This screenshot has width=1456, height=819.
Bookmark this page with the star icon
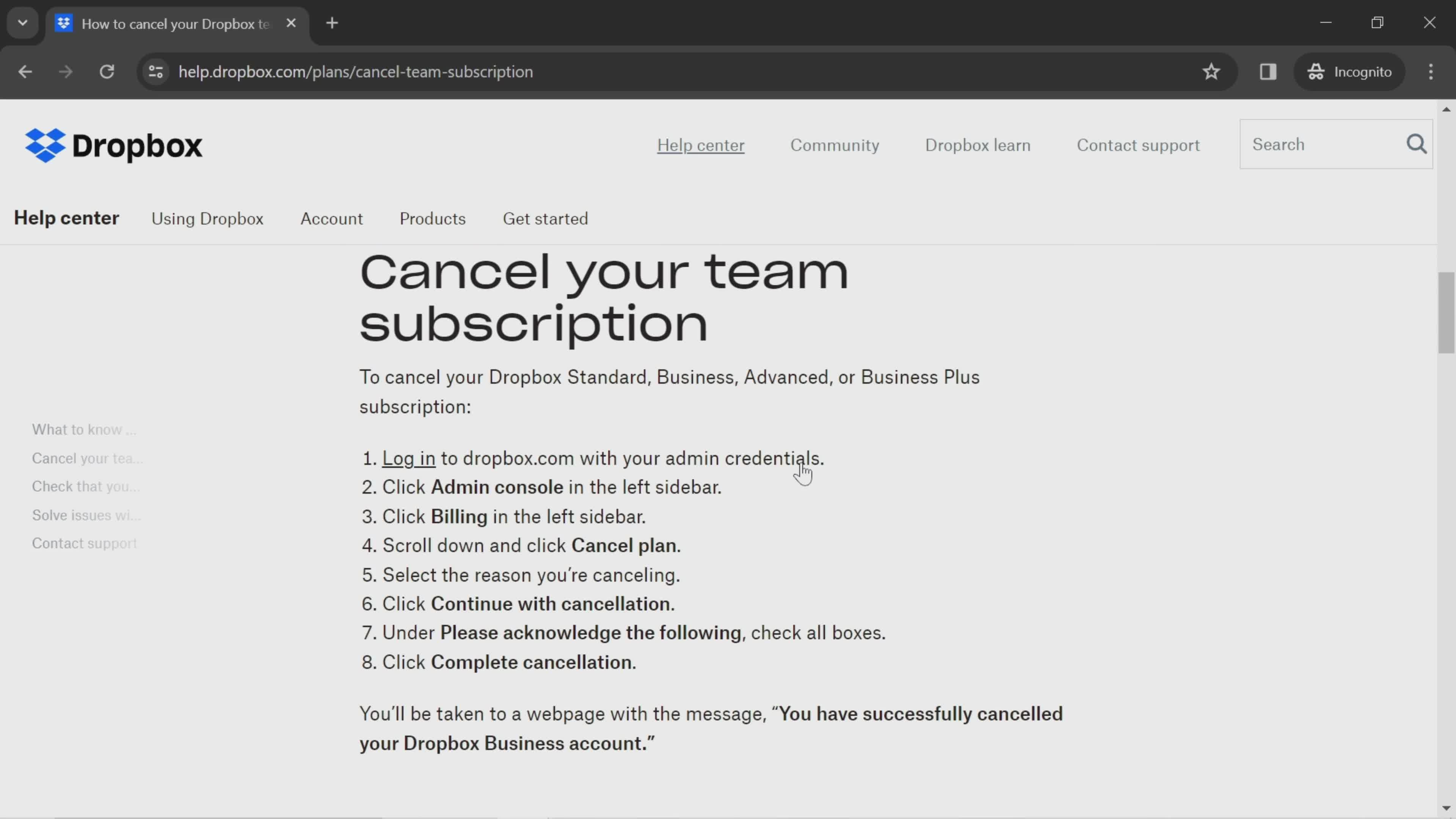click(1211, 72)
